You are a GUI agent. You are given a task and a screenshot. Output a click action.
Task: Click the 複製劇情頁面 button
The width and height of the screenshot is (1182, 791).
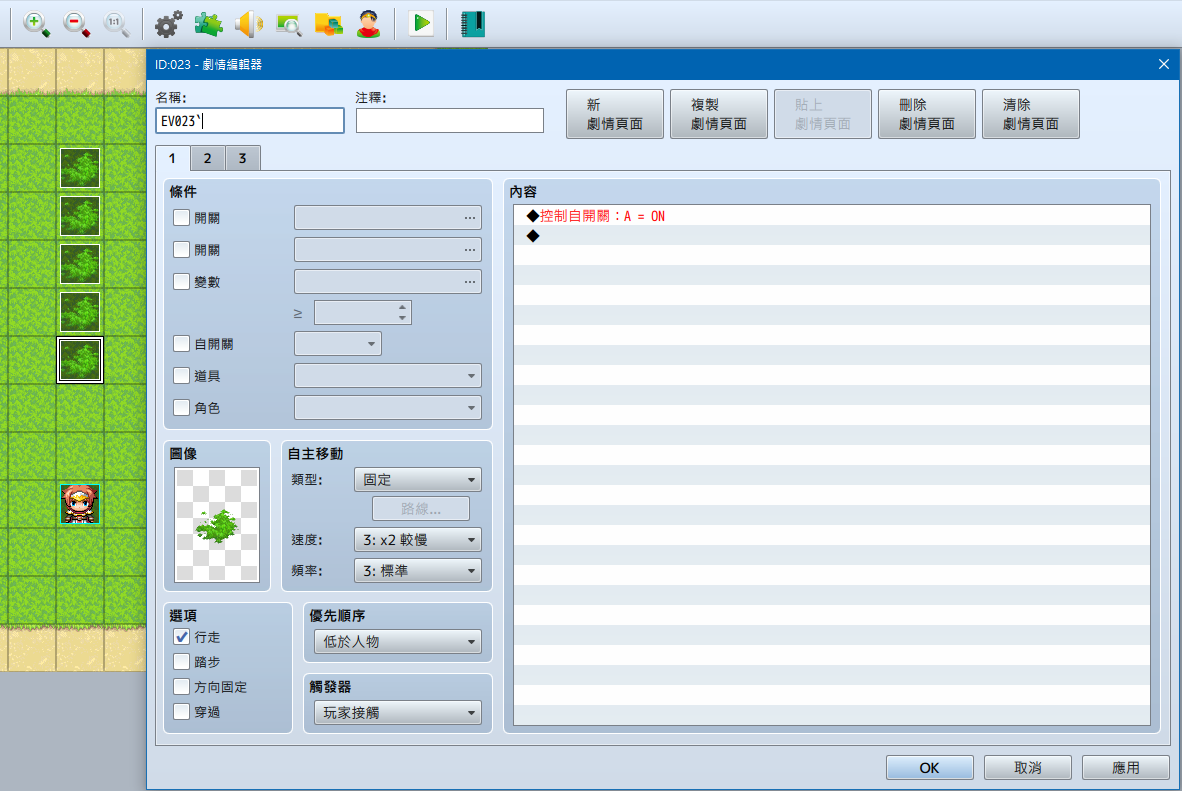coord(719,114)
